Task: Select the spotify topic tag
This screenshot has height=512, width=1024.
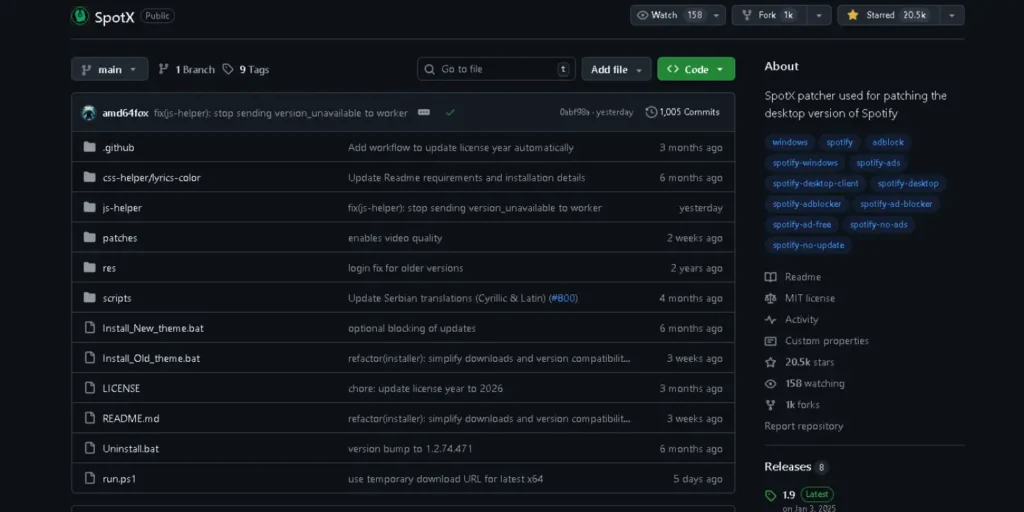Action: [839, 142]
